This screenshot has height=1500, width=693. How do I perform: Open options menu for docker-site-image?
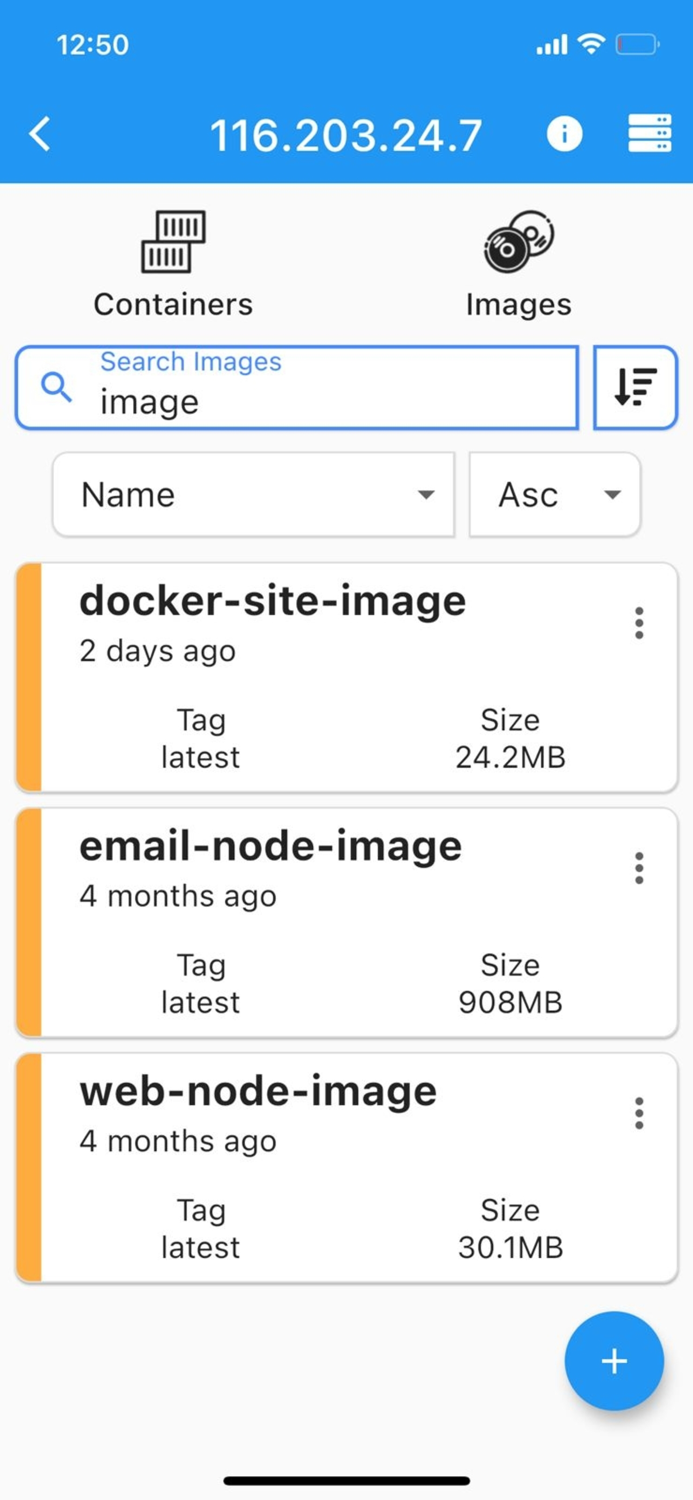coord(638,622)
